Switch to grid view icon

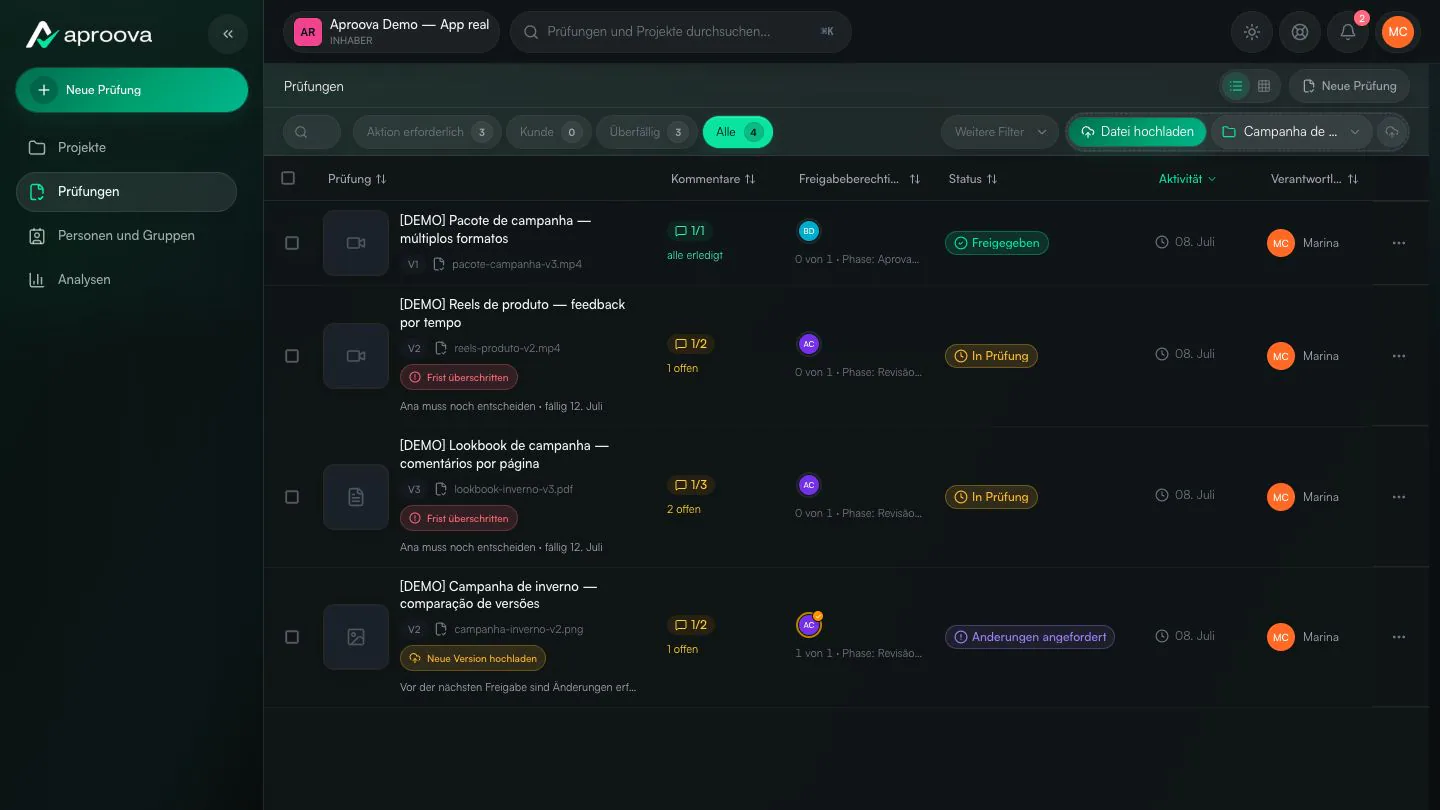coord(1264,86)
